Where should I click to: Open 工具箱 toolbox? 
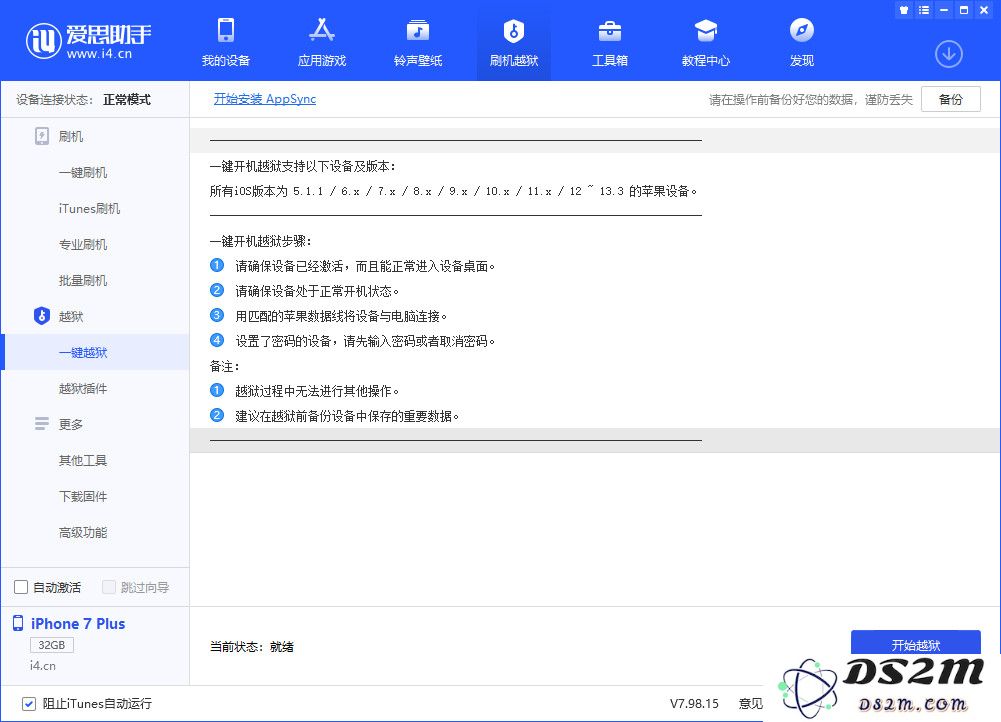point(610,42)
